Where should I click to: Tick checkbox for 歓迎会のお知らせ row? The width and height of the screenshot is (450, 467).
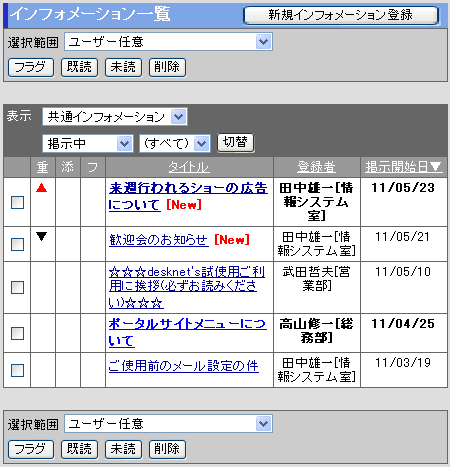pos(17,244)
